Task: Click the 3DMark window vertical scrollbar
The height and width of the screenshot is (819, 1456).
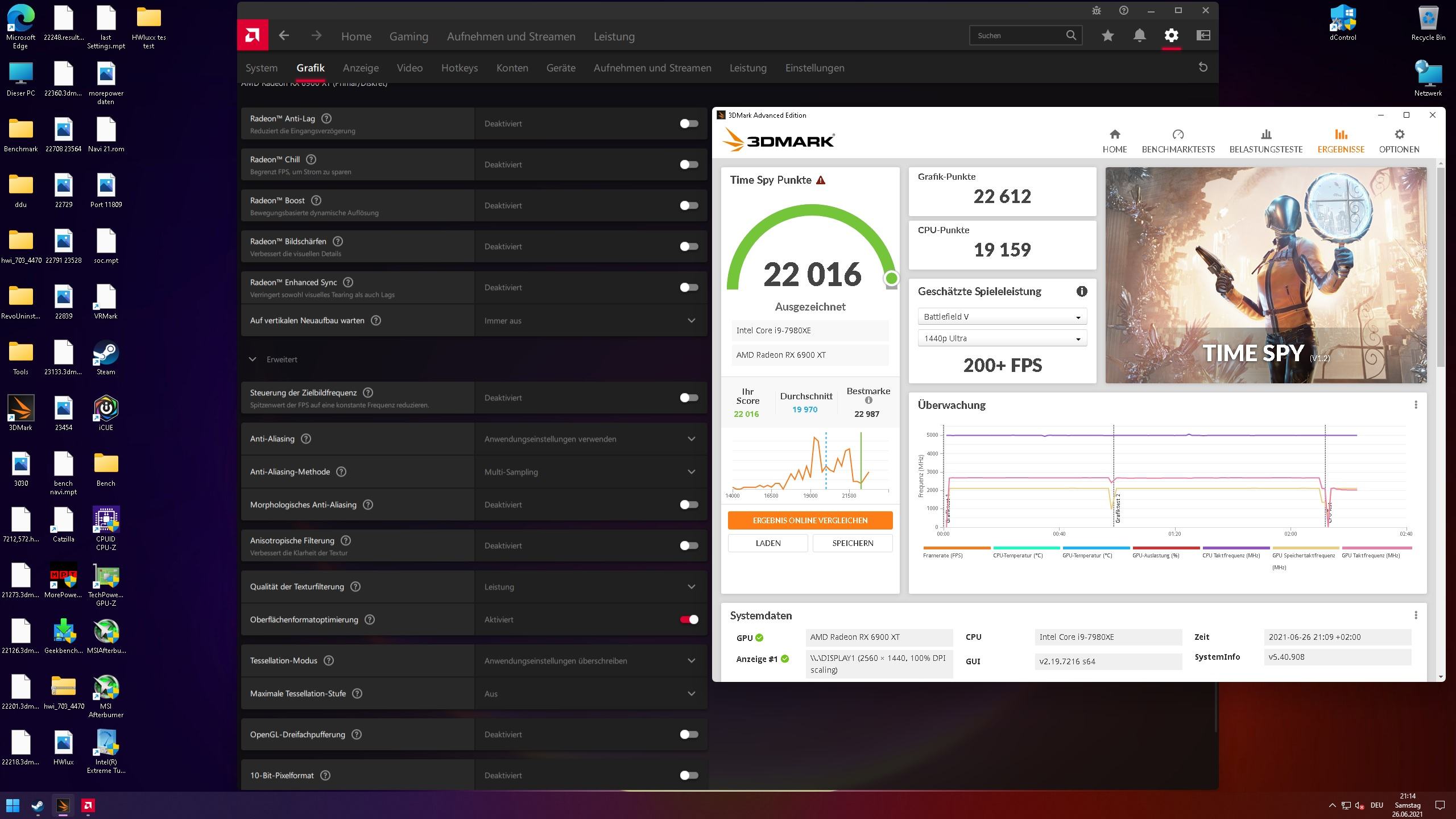Action: 1441,267
